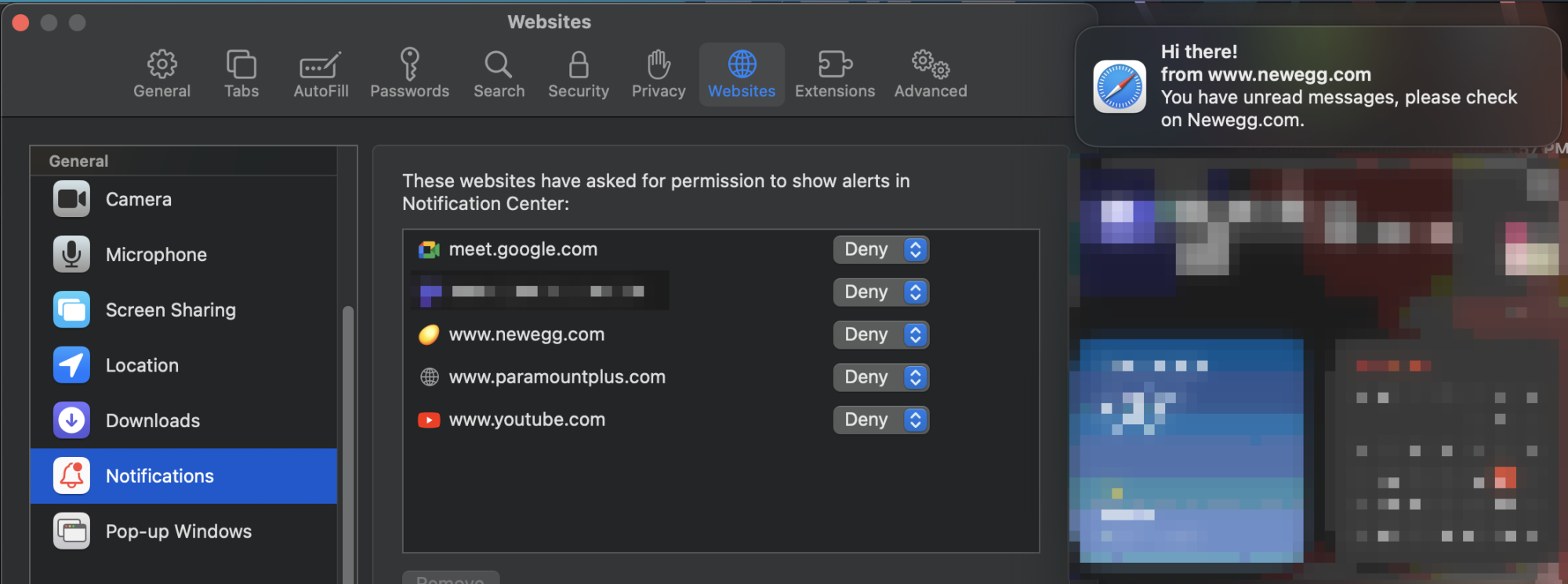This screenshot has height=584, width=1568.
Task: Select the www.paramountplus.com row
Action: 720,377
